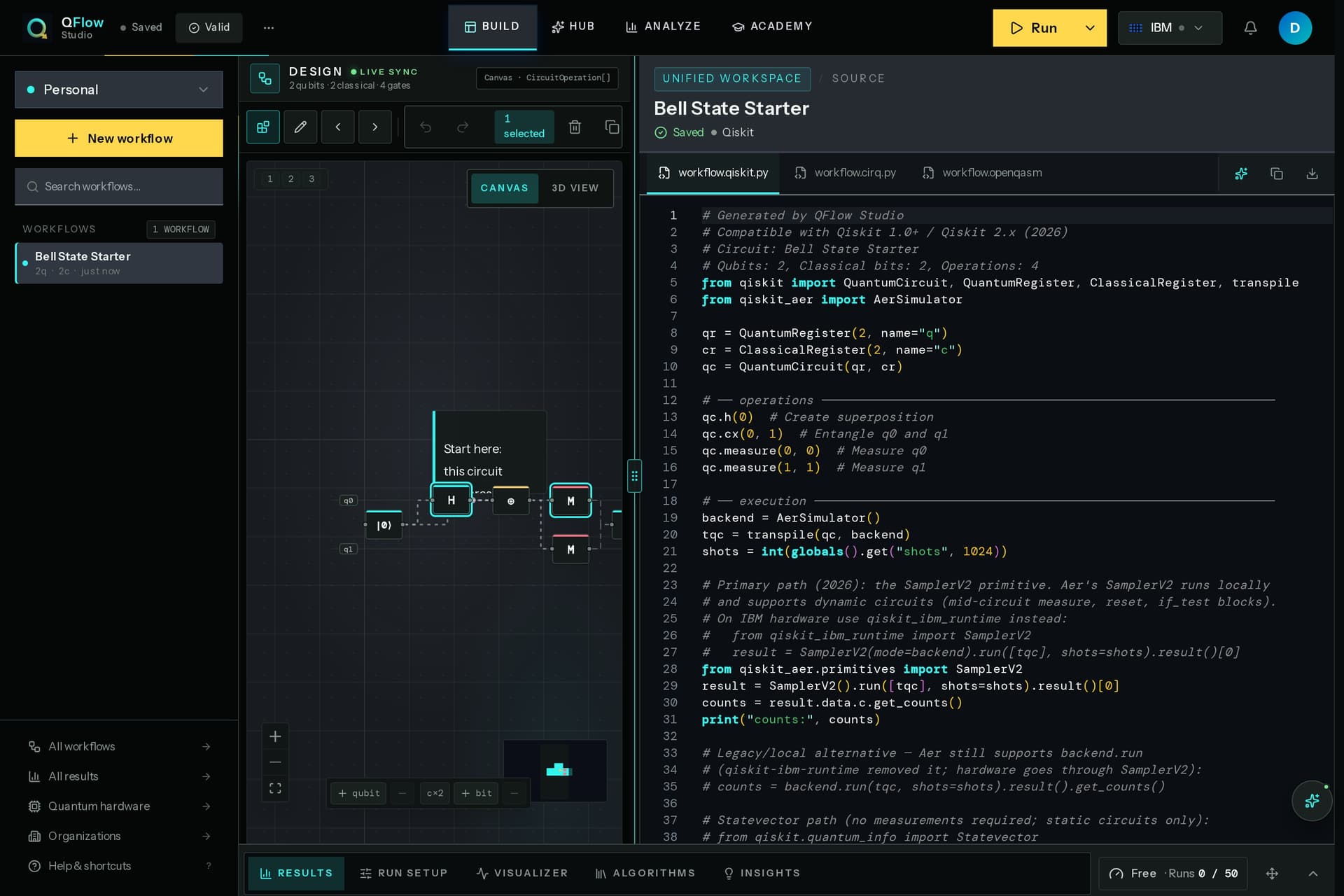Open the workflow.openqasm file tab

pos(982,173)
